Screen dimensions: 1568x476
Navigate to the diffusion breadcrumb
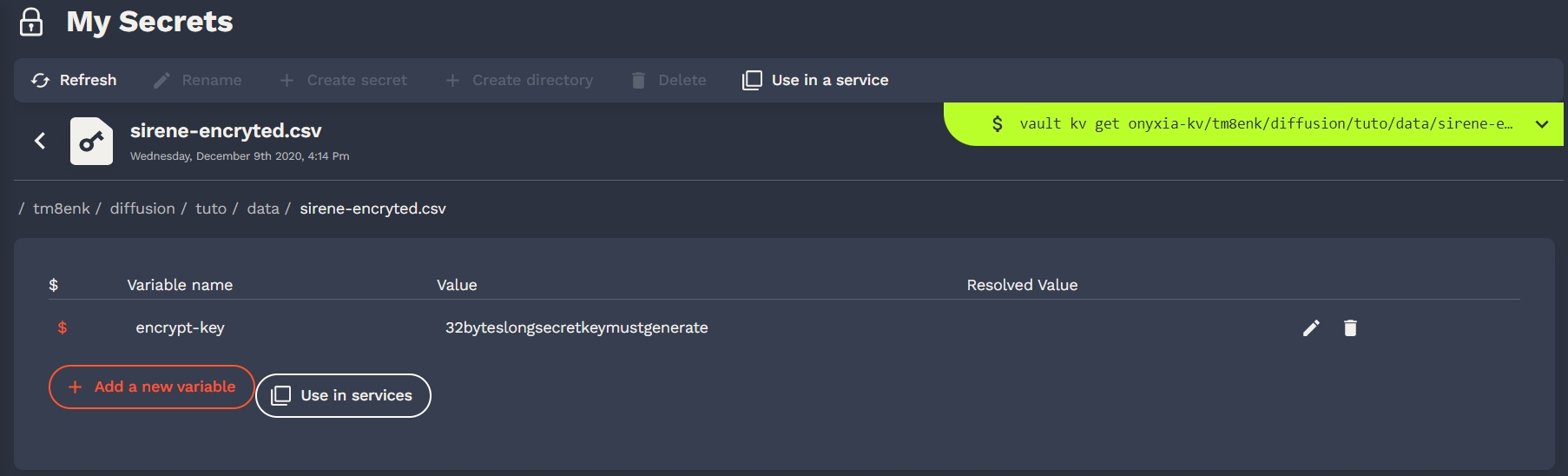[142, 208]
